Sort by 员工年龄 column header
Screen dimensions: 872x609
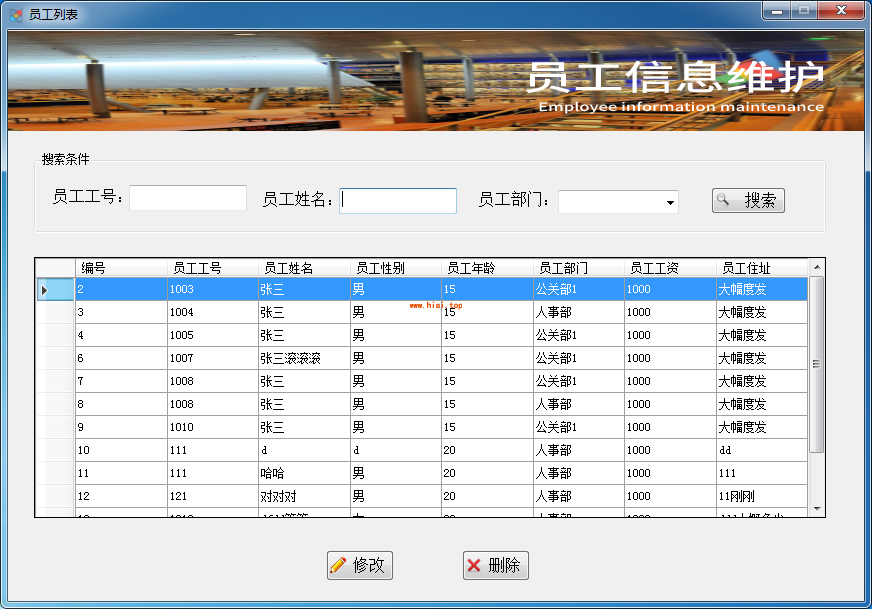click(x=487, y=268)
